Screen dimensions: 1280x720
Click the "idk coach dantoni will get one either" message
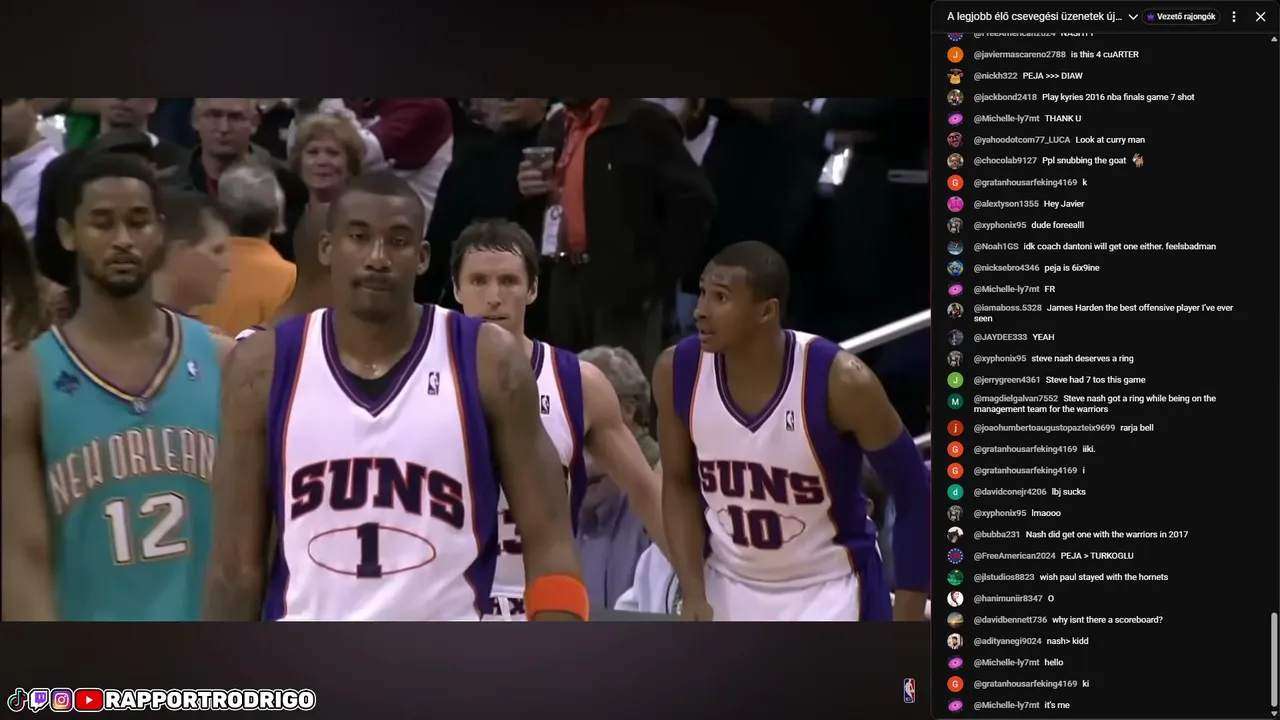coord(1120,247)
